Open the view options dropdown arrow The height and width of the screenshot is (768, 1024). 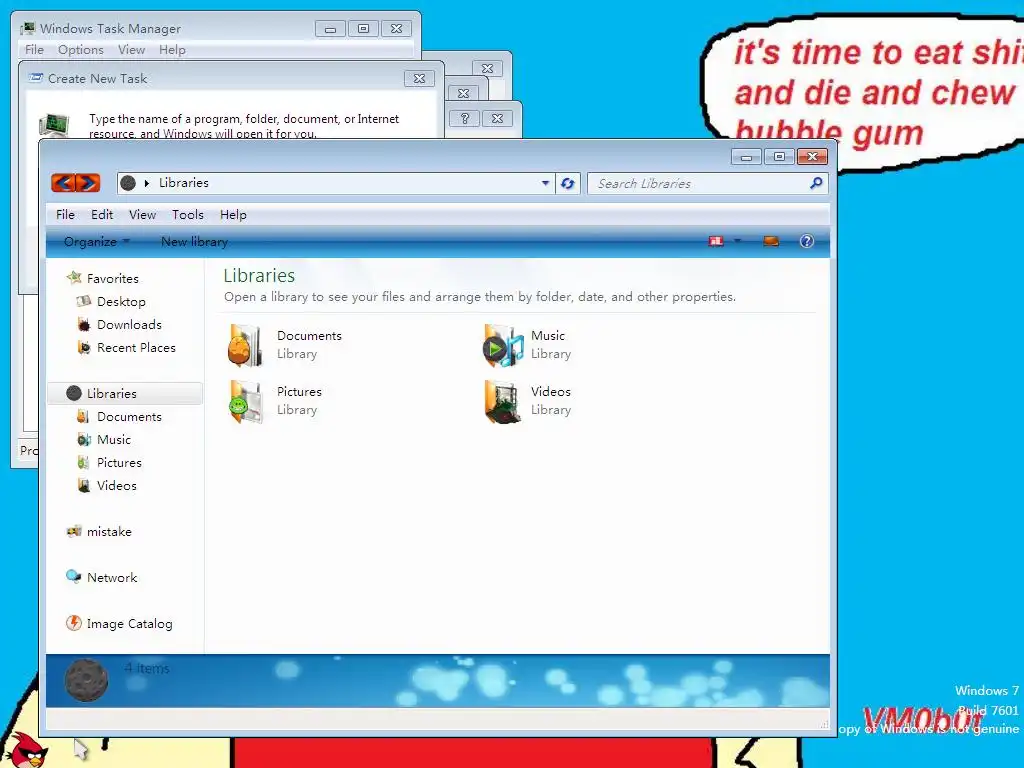[737, 242]
